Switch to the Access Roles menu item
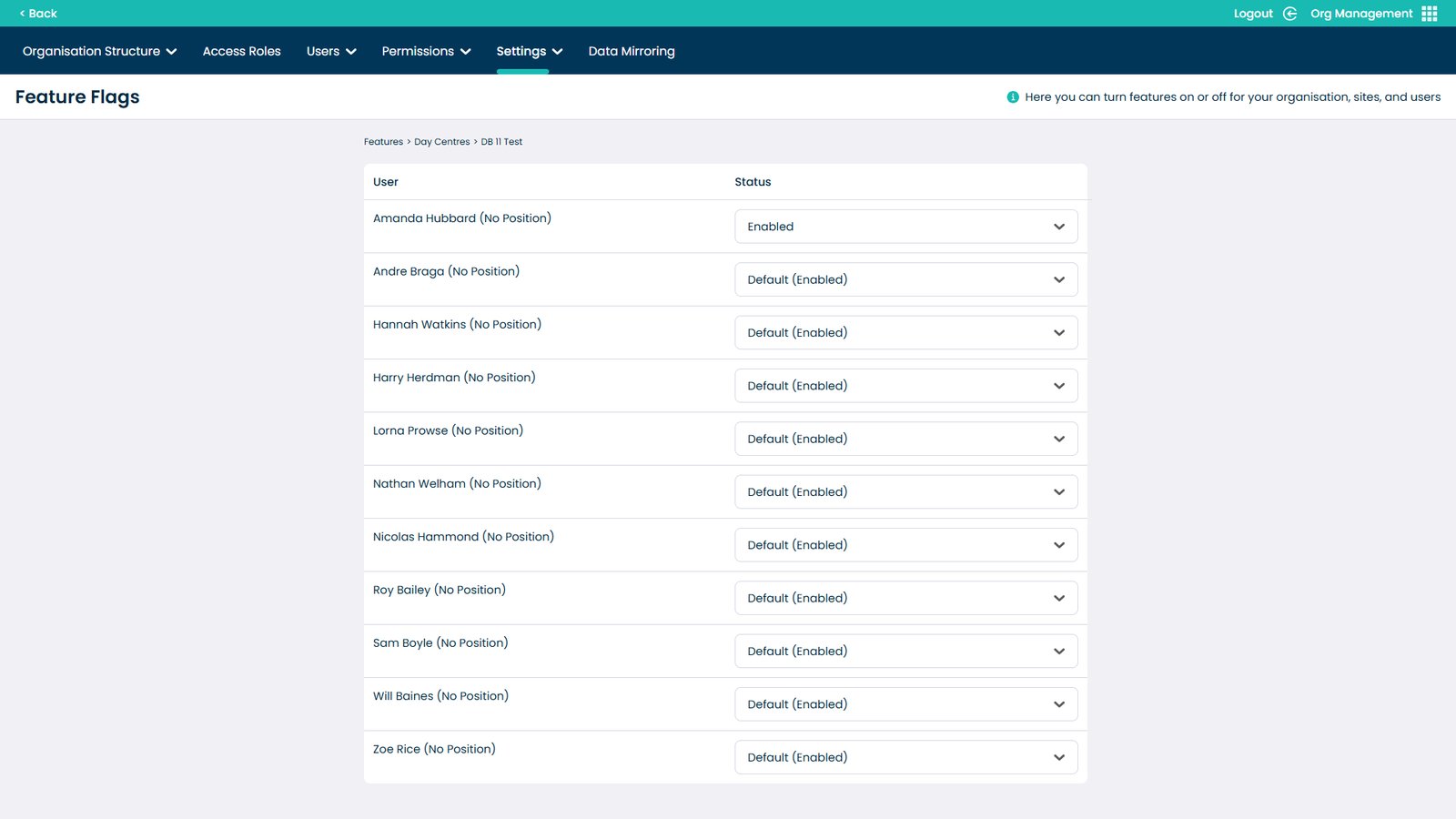This screenshot has width=1456, height=819. 241,51
